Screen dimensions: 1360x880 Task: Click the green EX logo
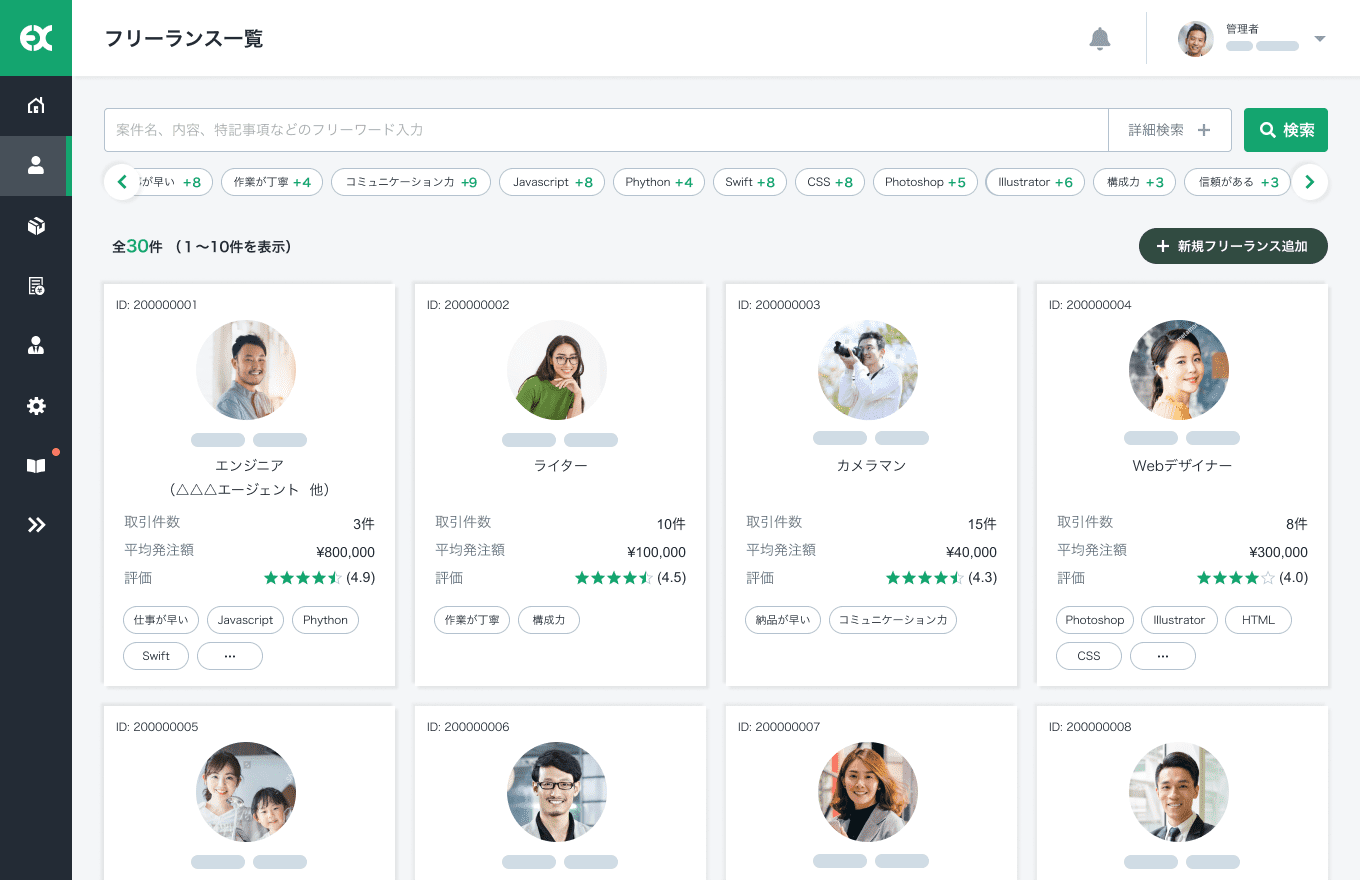36,38
